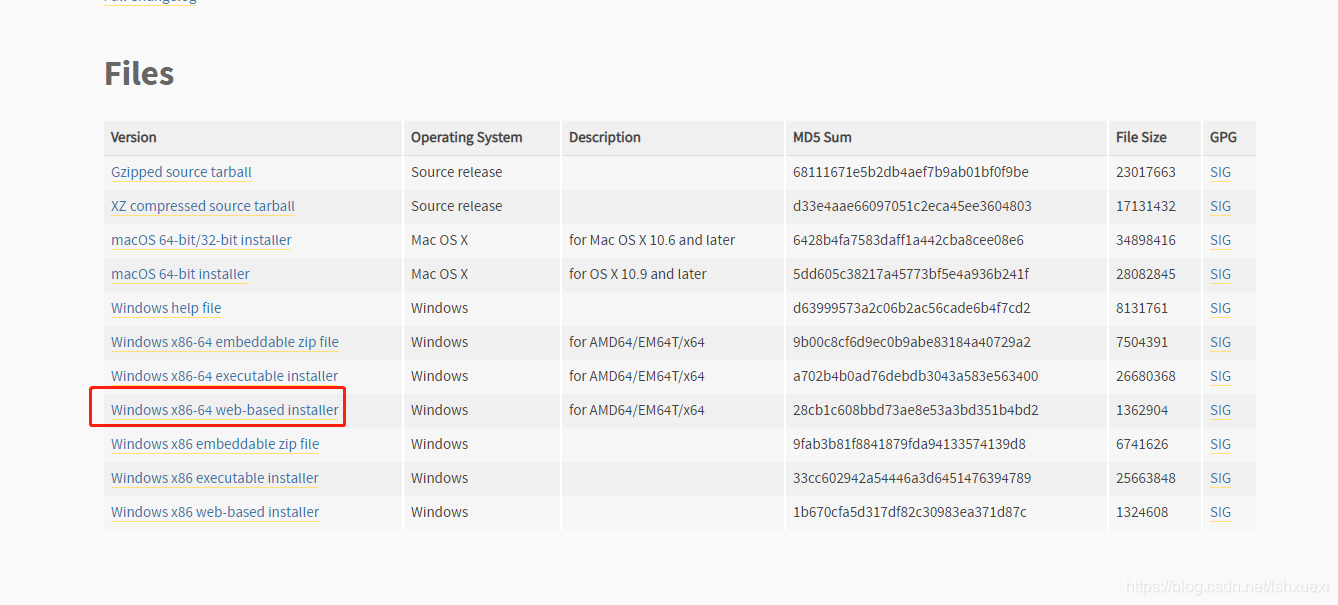Download Windows x86-64 embeddable zip file

(x=225, y=342)
